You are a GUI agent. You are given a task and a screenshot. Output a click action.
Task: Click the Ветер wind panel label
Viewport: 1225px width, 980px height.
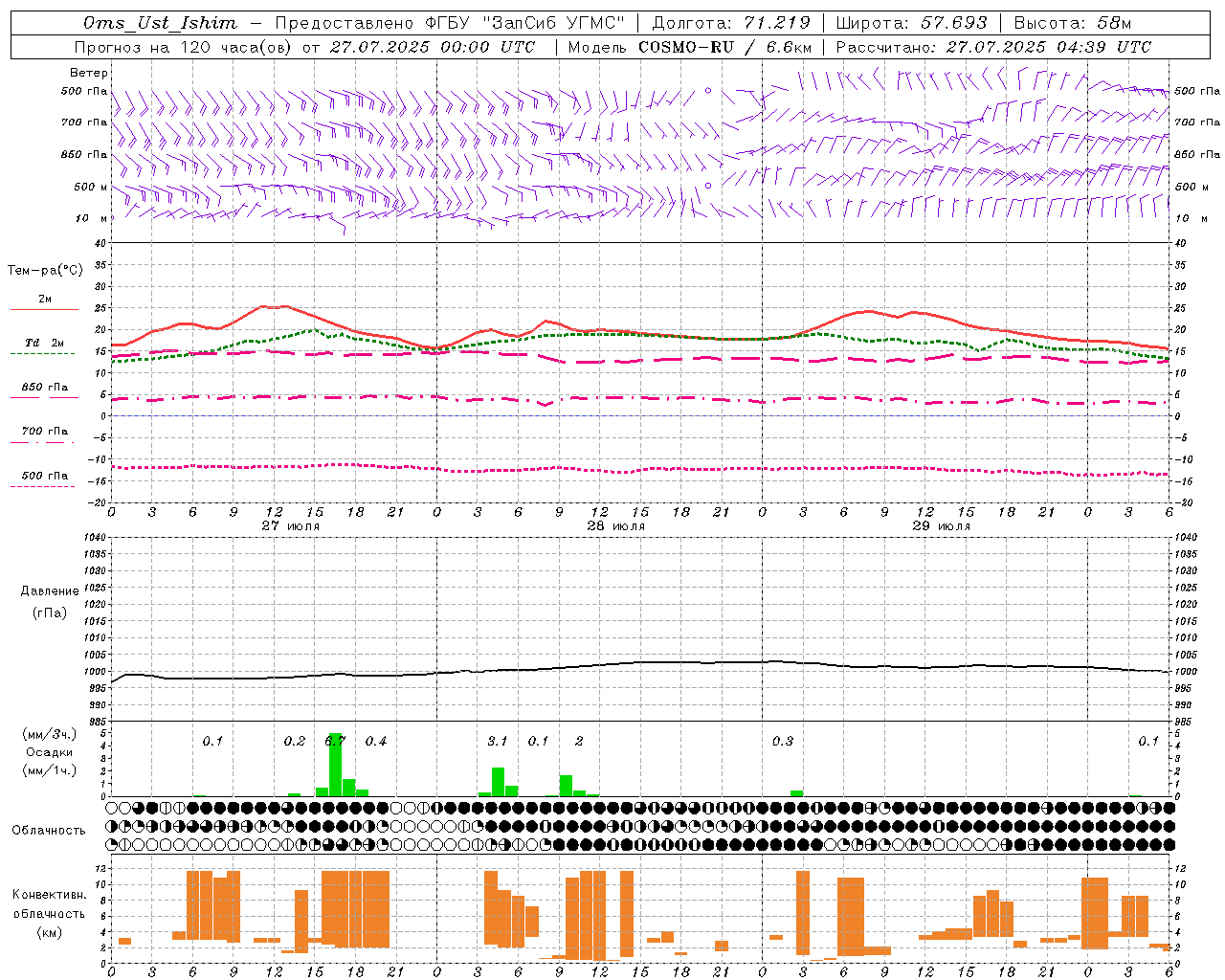pyautogui.click(x=89, y=73)
